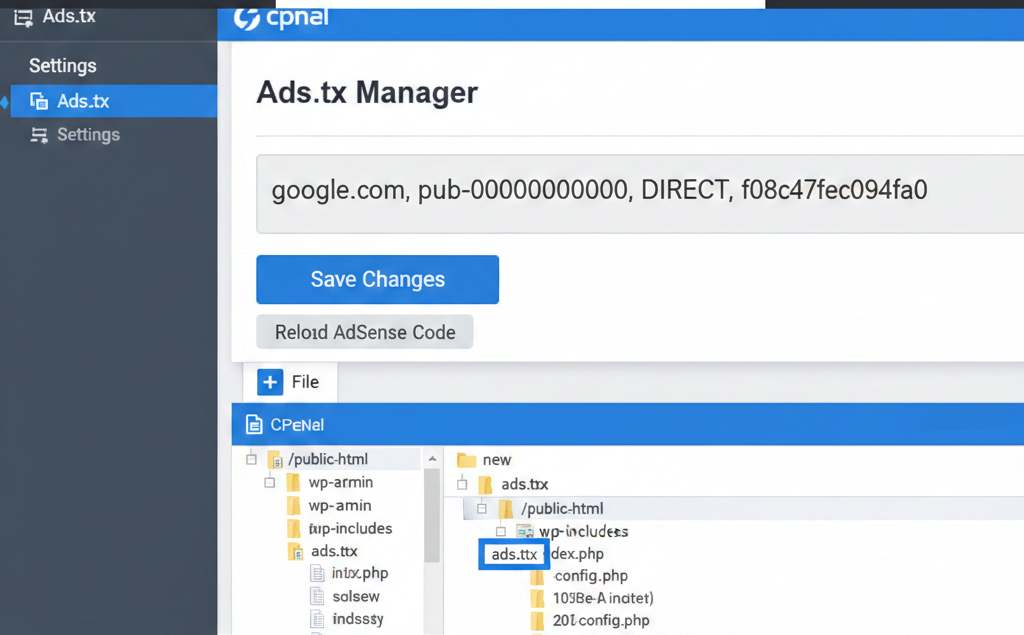Open the Settings sub-item in sidebar
This screenshot has width=1024, height=635.
point(88,135)
